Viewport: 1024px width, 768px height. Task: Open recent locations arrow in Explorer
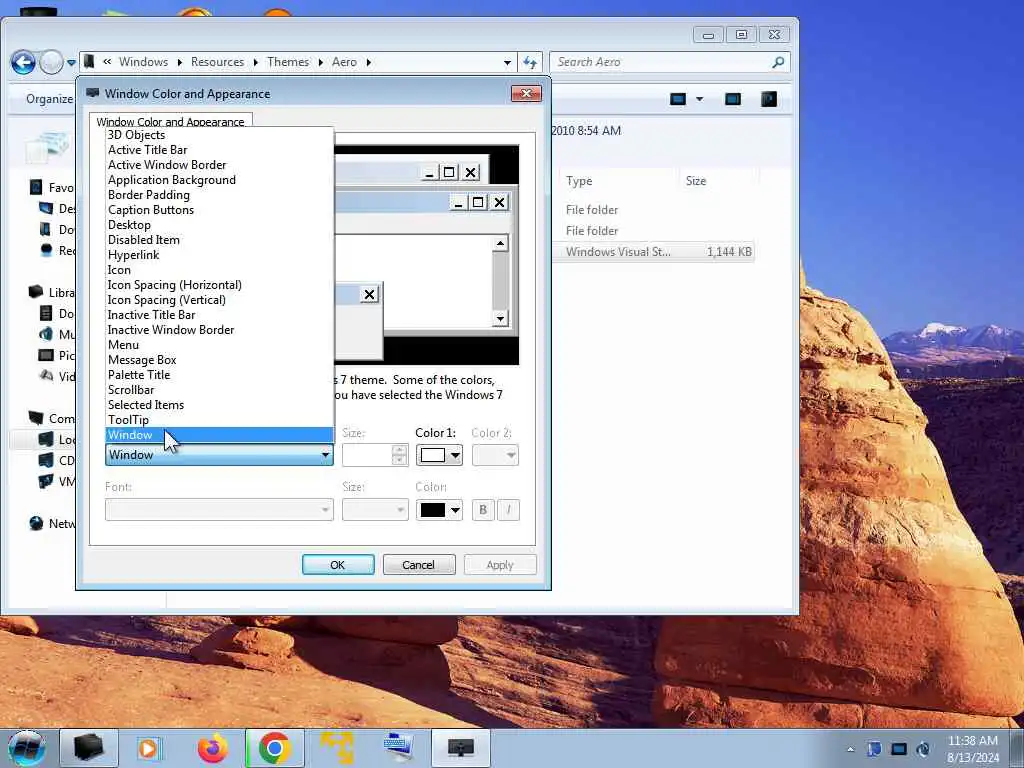[71, 63]
